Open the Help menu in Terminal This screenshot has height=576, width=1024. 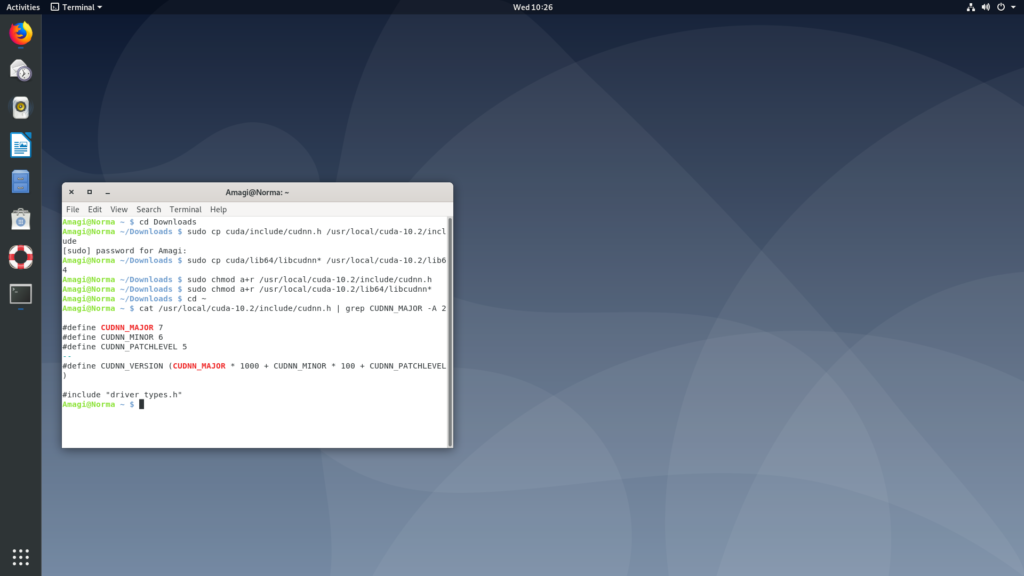(218, 210)
